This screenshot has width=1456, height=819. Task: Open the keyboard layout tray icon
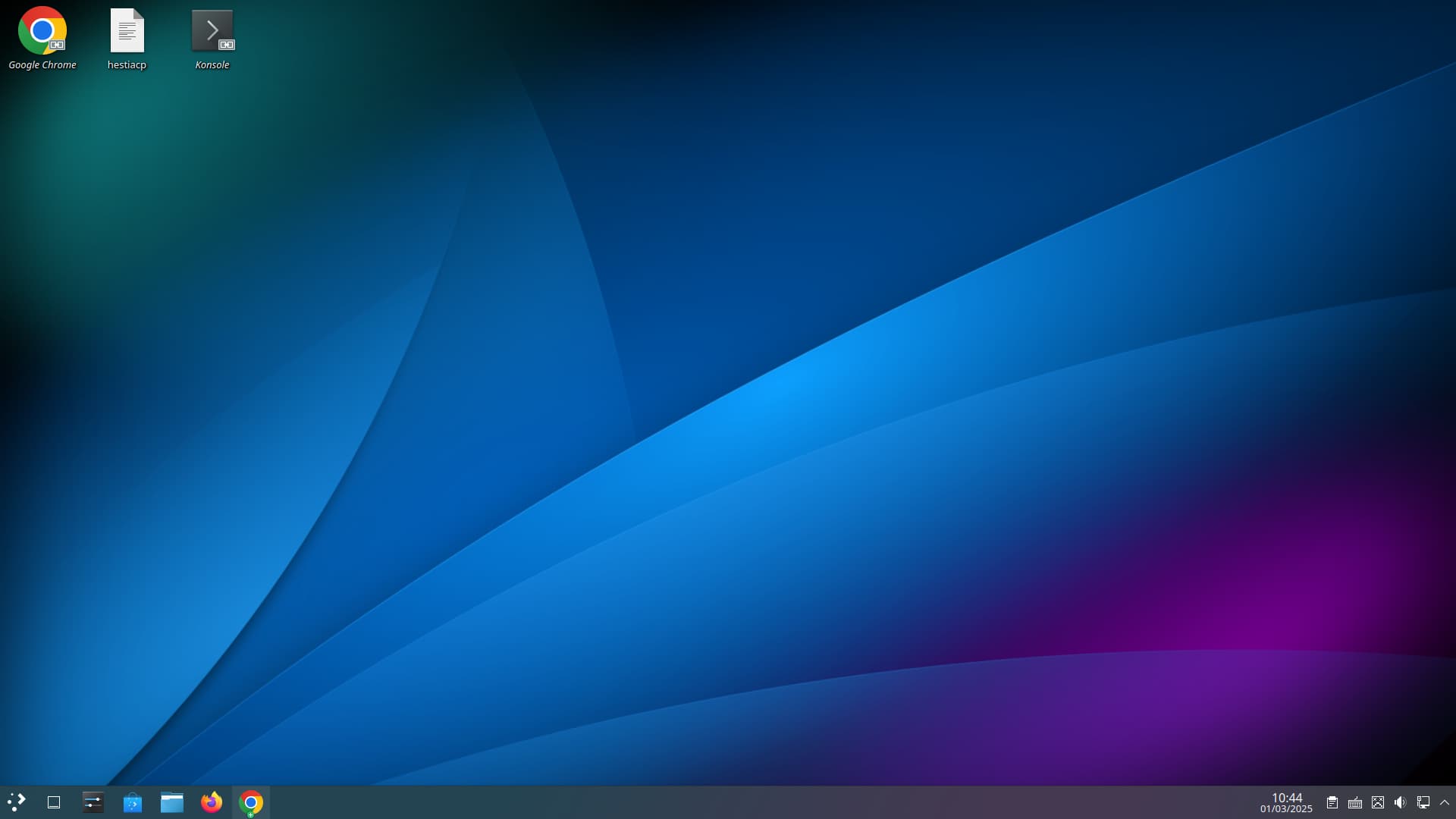tap(1355, 802)
